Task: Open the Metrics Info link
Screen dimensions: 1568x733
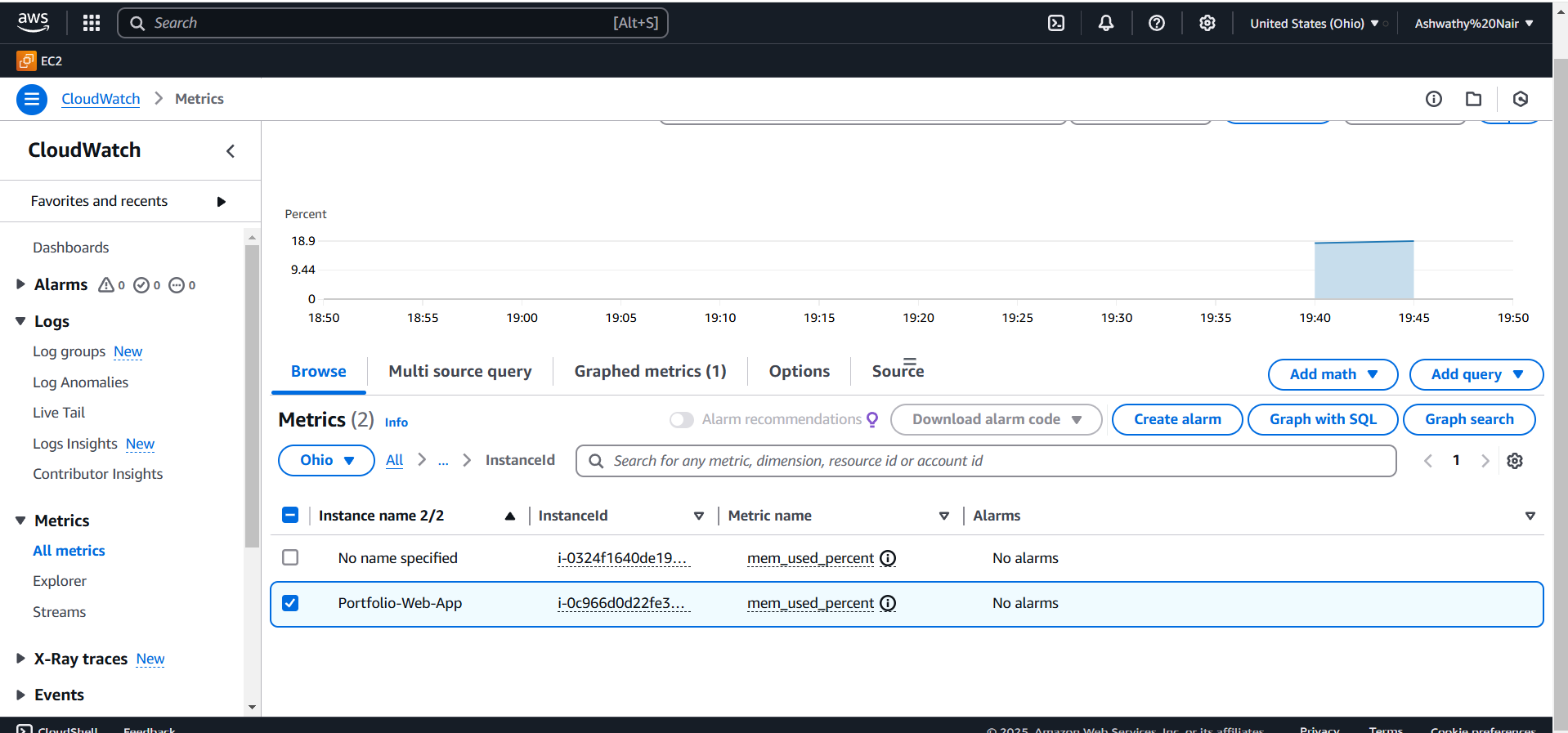Action: tap(396, 422)
